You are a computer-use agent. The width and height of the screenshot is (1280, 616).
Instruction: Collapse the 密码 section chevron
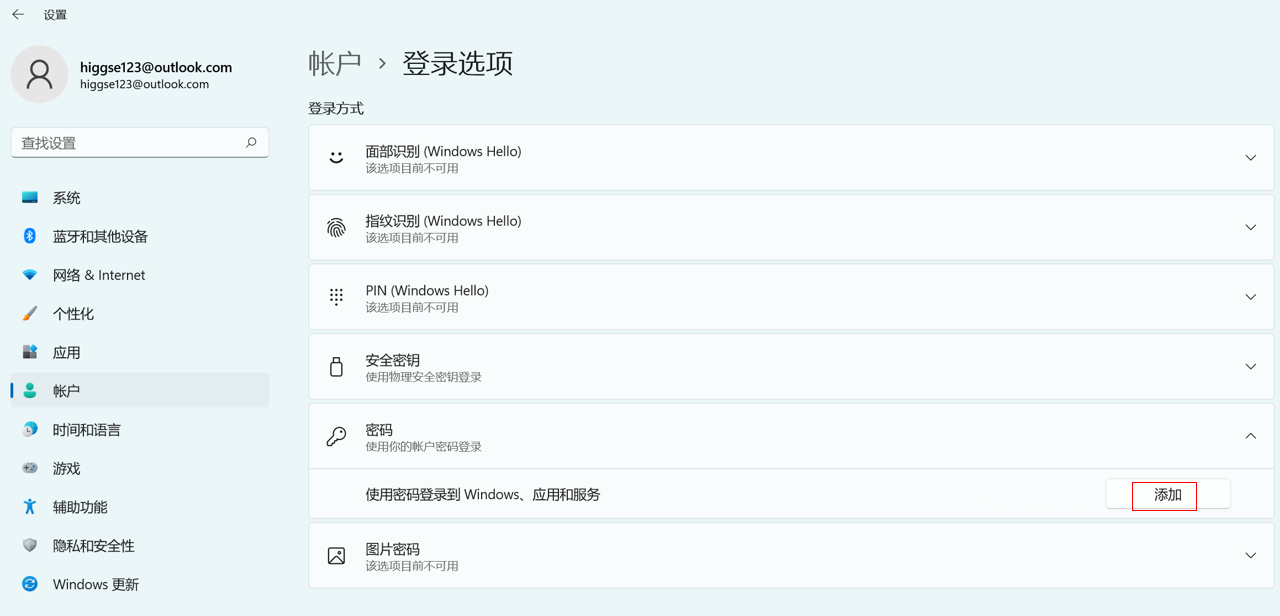point(1250,436)
